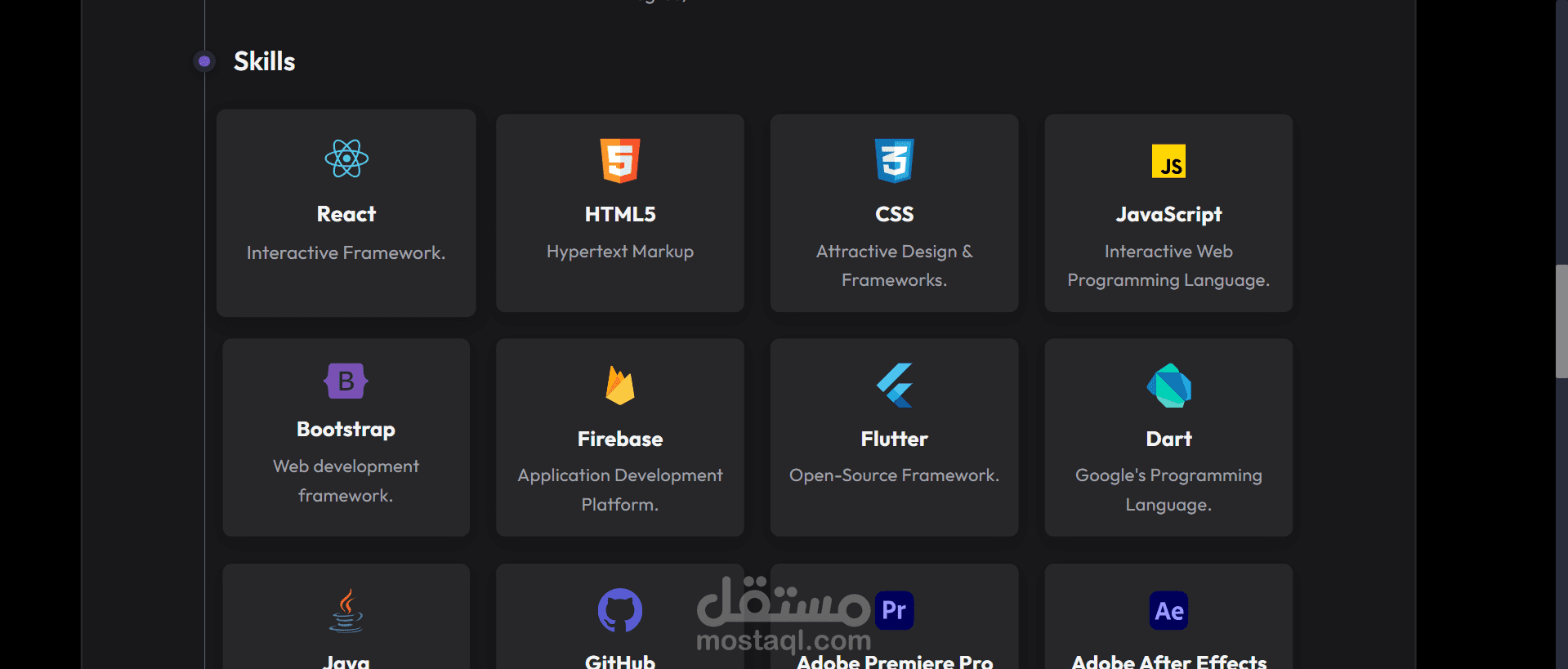The image size is (1568, 669).
Task: Click the React atom logo icon
Action: coord(346,158)
